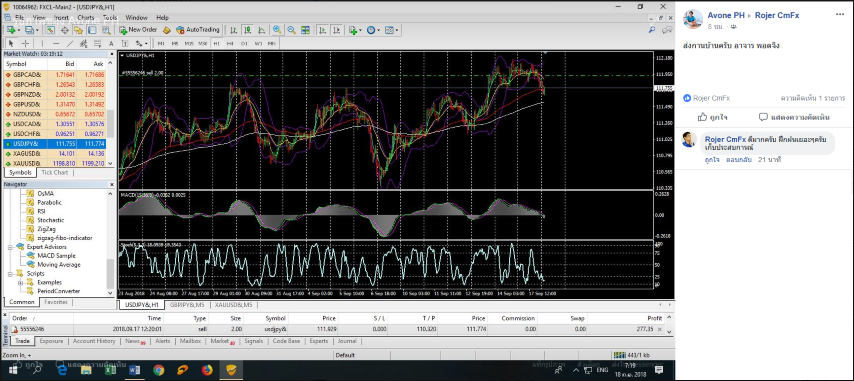Close order 55556246 with the x
The image size is (854, 381).
tap(660, 329)
